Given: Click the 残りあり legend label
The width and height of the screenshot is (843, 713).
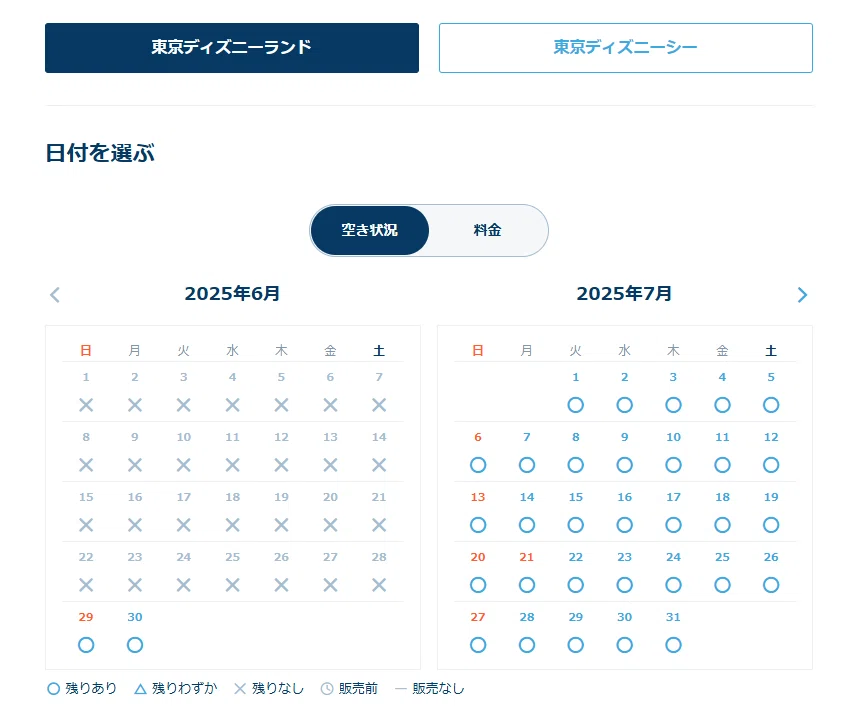Looking at the screenshot, I should tap(91, 688).
